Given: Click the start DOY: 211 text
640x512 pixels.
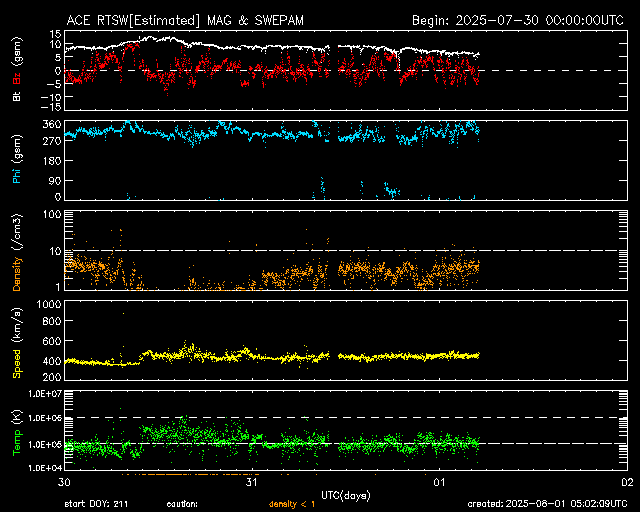Looking at the screenshot, I should (x=95, y=504).
